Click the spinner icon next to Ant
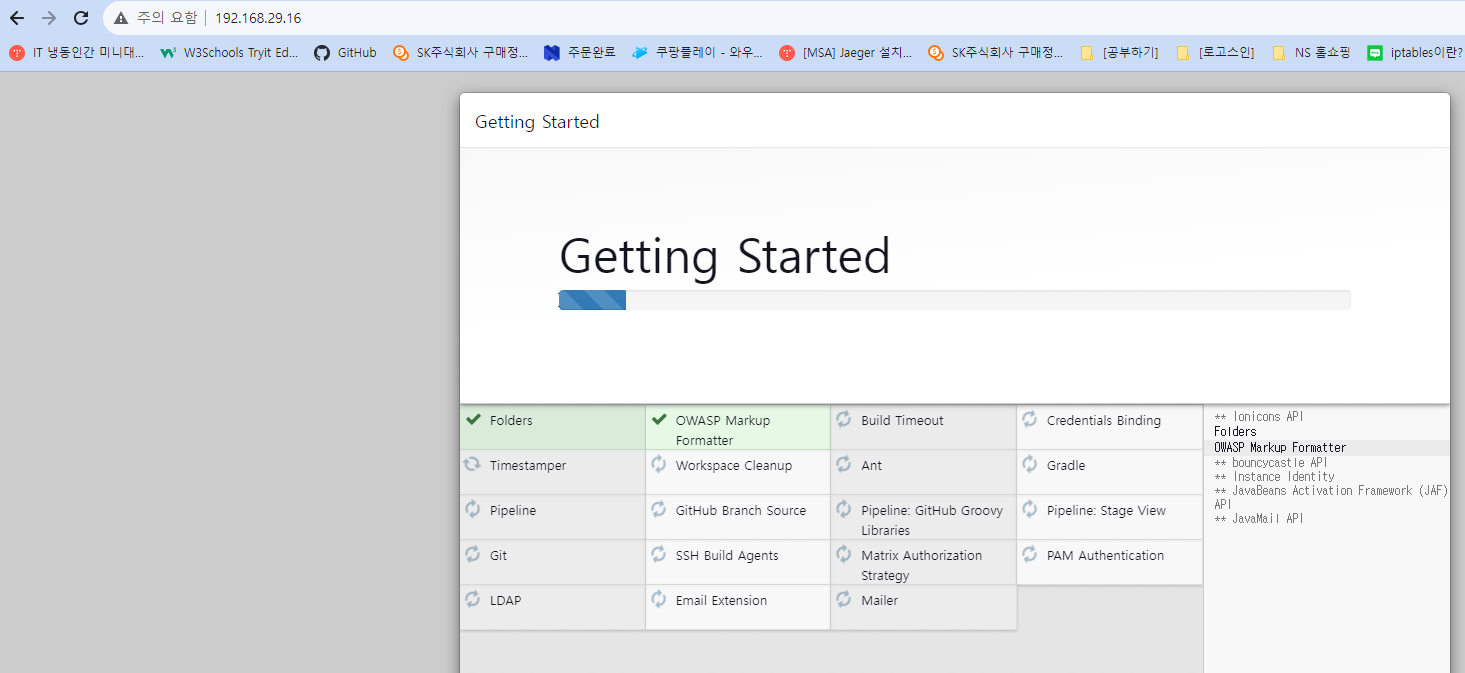 tap(844, 464)
